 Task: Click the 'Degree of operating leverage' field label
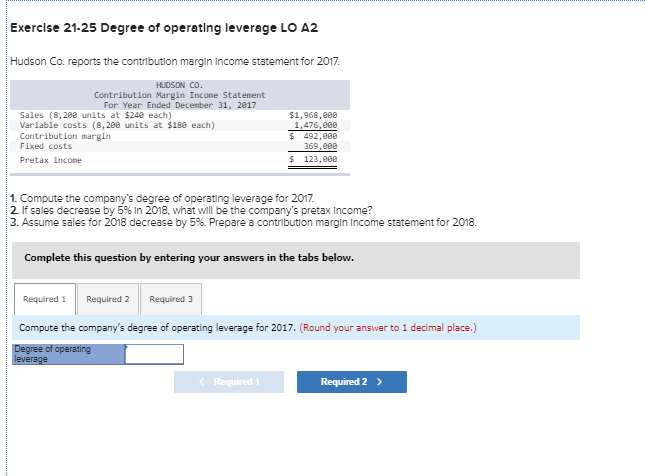pos(68,354)
